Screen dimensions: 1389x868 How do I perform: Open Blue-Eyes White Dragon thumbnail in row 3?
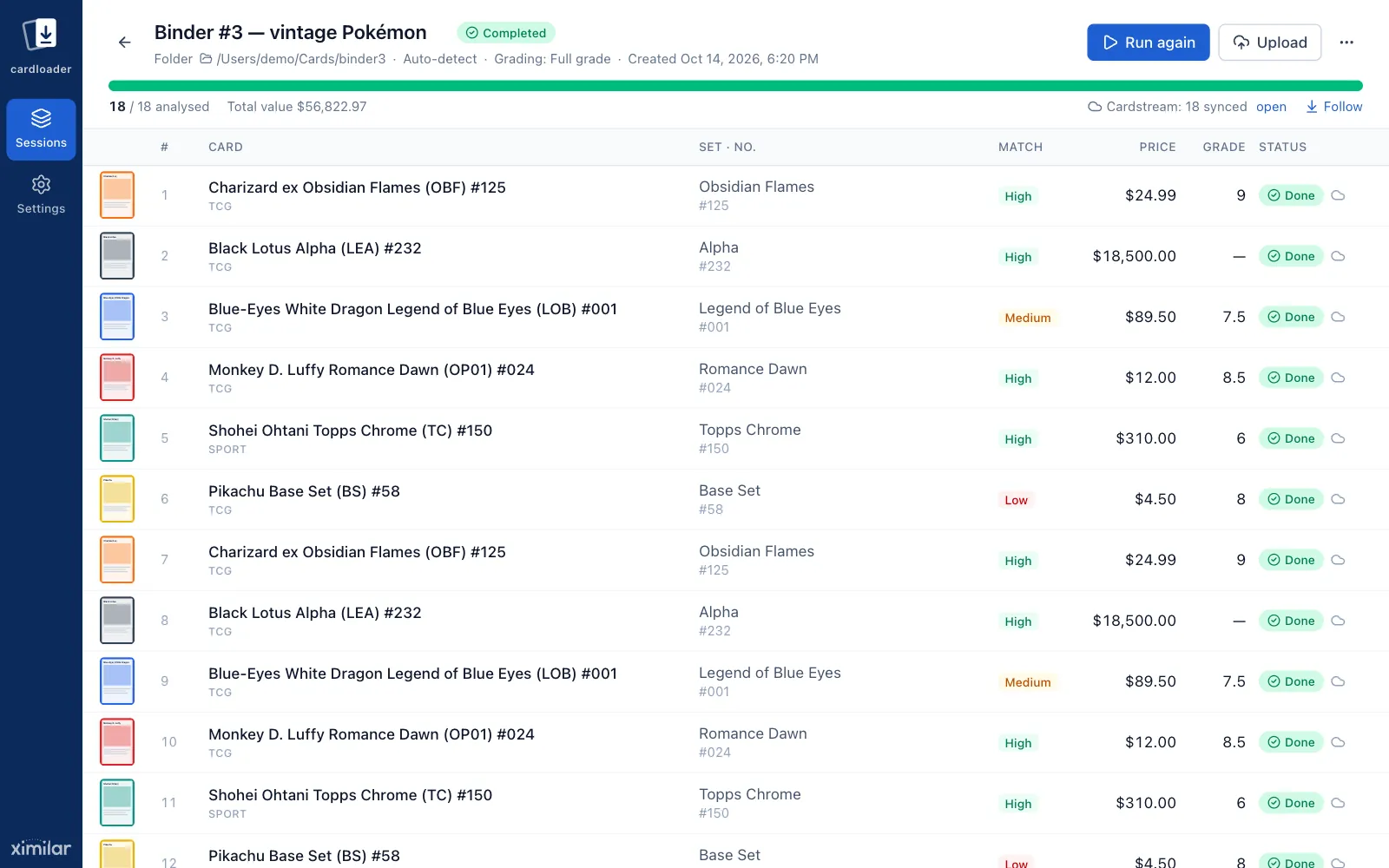117,317
